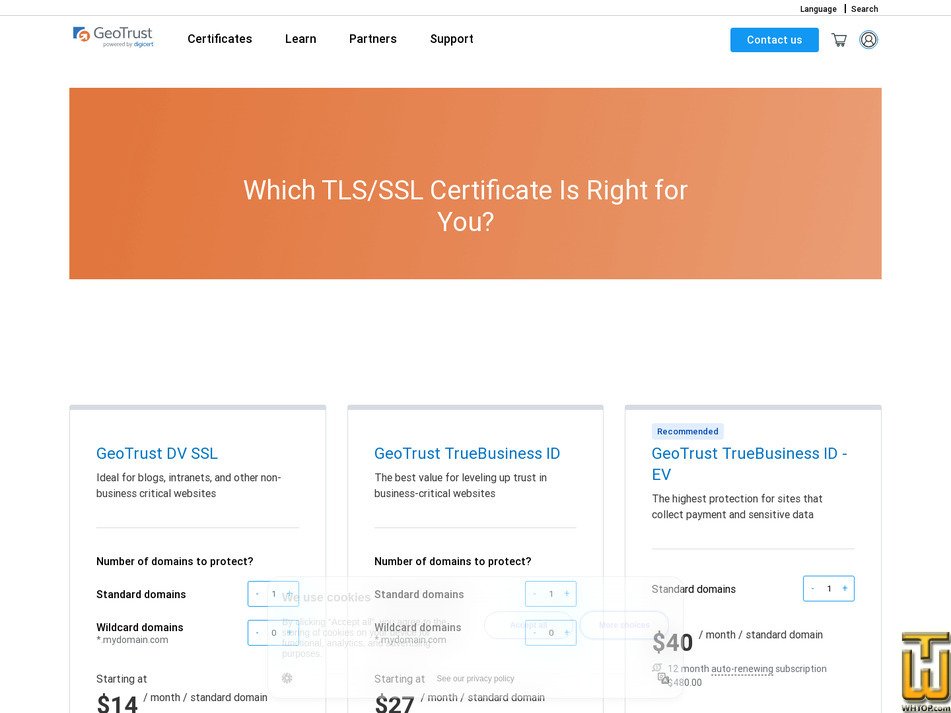Increase standard domains for GeoTrust DV SSL
This screenshot has height=713, width=951.
pos(290,593)
